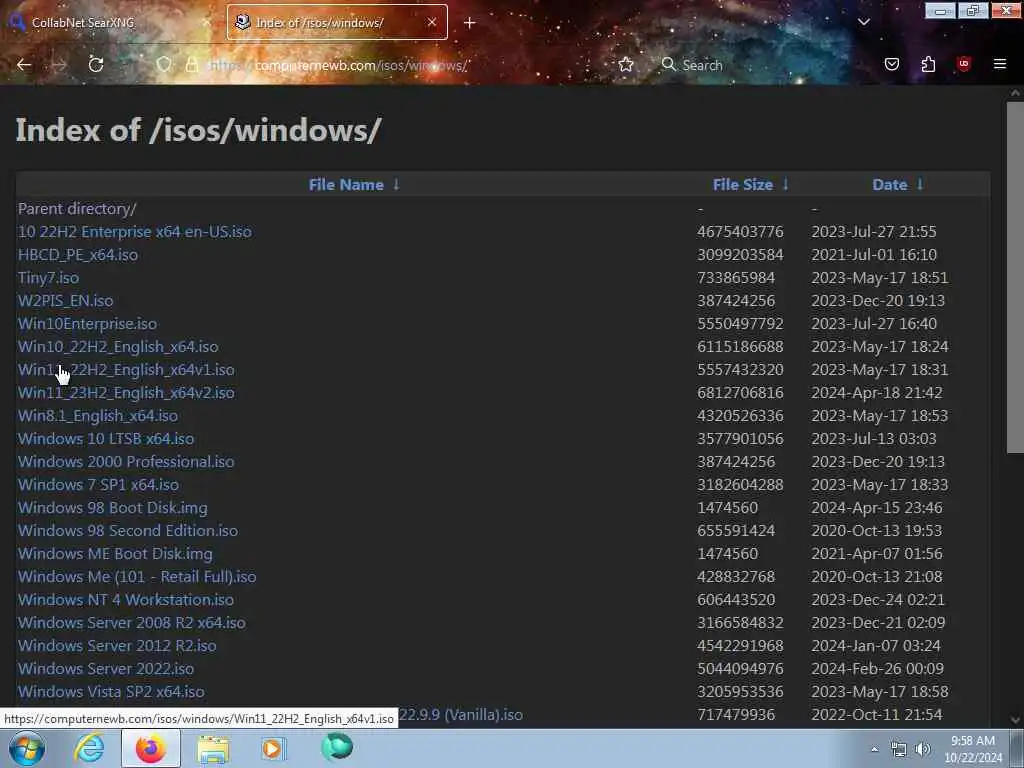Open Windows 2000 Professional.iso link
1024x768 pixels.
pyautogui.click(x=126, y=462)
